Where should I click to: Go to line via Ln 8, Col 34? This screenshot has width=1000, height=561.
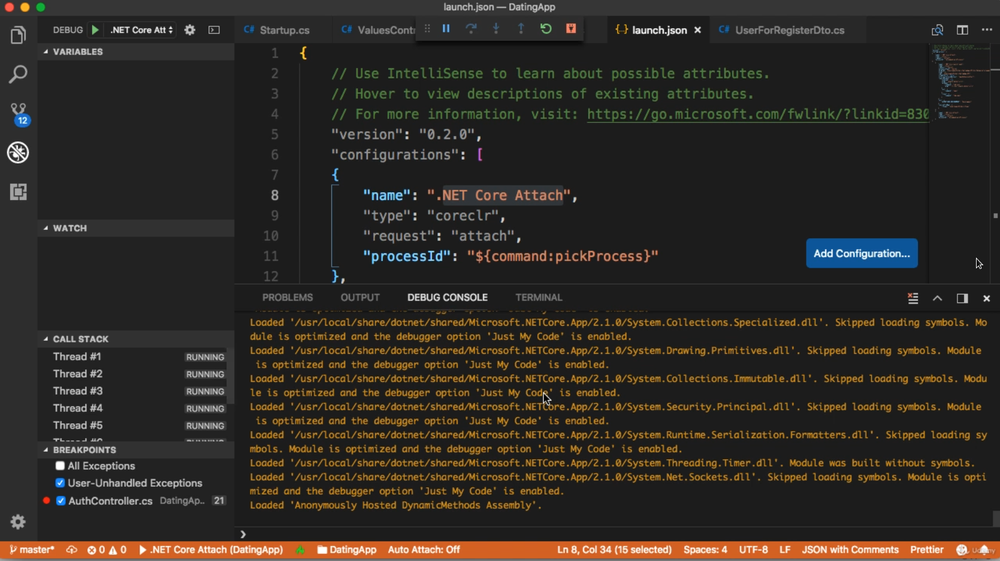click(x=614, y=550)
